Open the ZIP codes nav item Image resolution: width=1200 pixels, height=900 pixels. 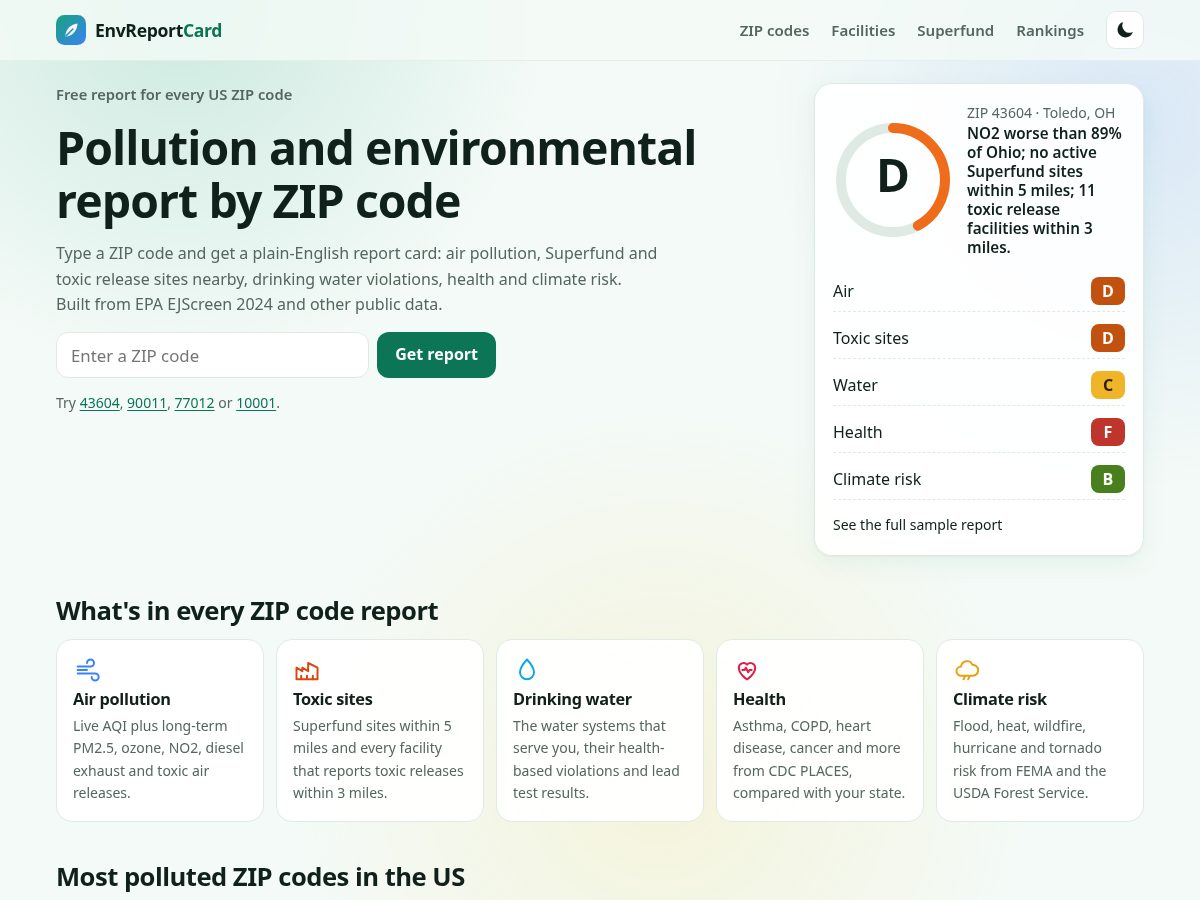[x=774, y=30]
